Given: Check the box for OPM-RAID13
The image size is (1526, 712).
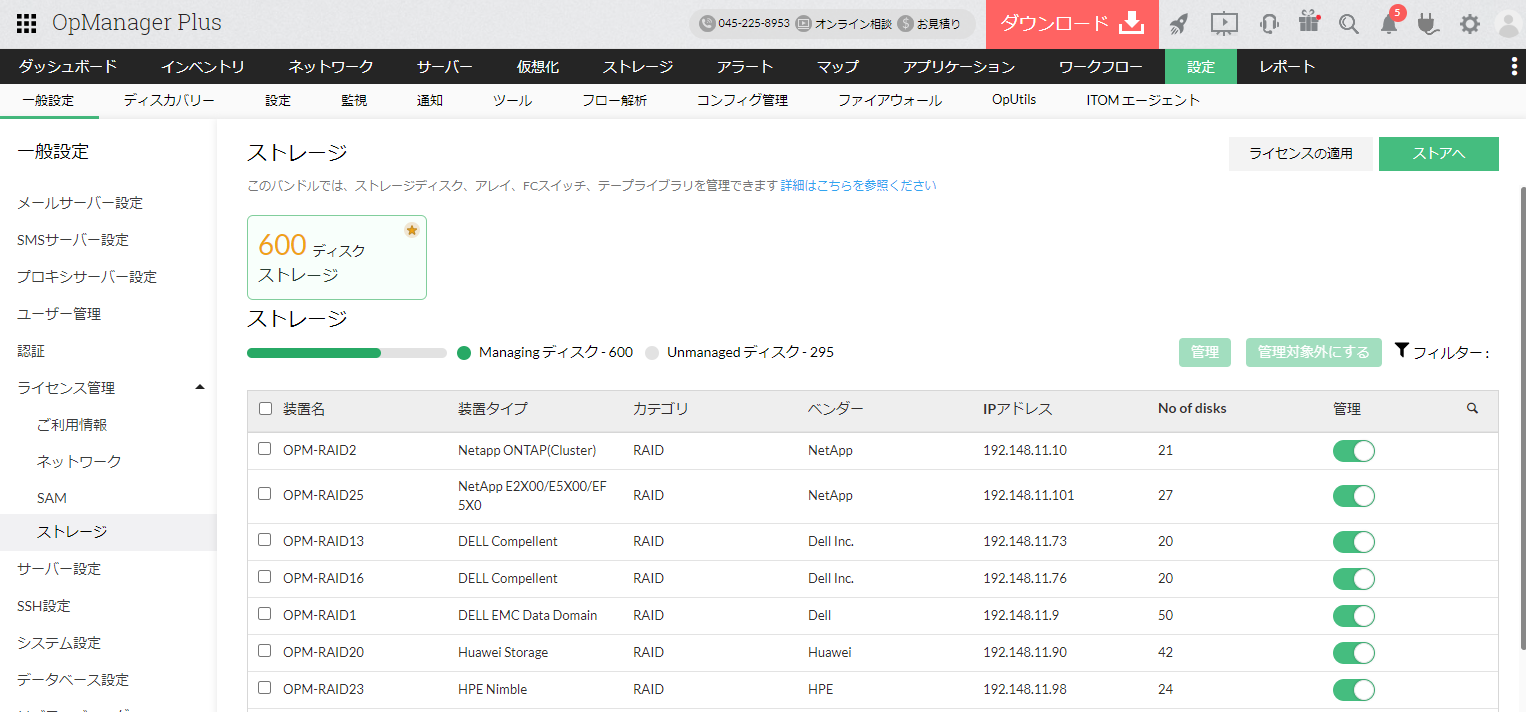Looking at the screenshot, I should [265, 540].
